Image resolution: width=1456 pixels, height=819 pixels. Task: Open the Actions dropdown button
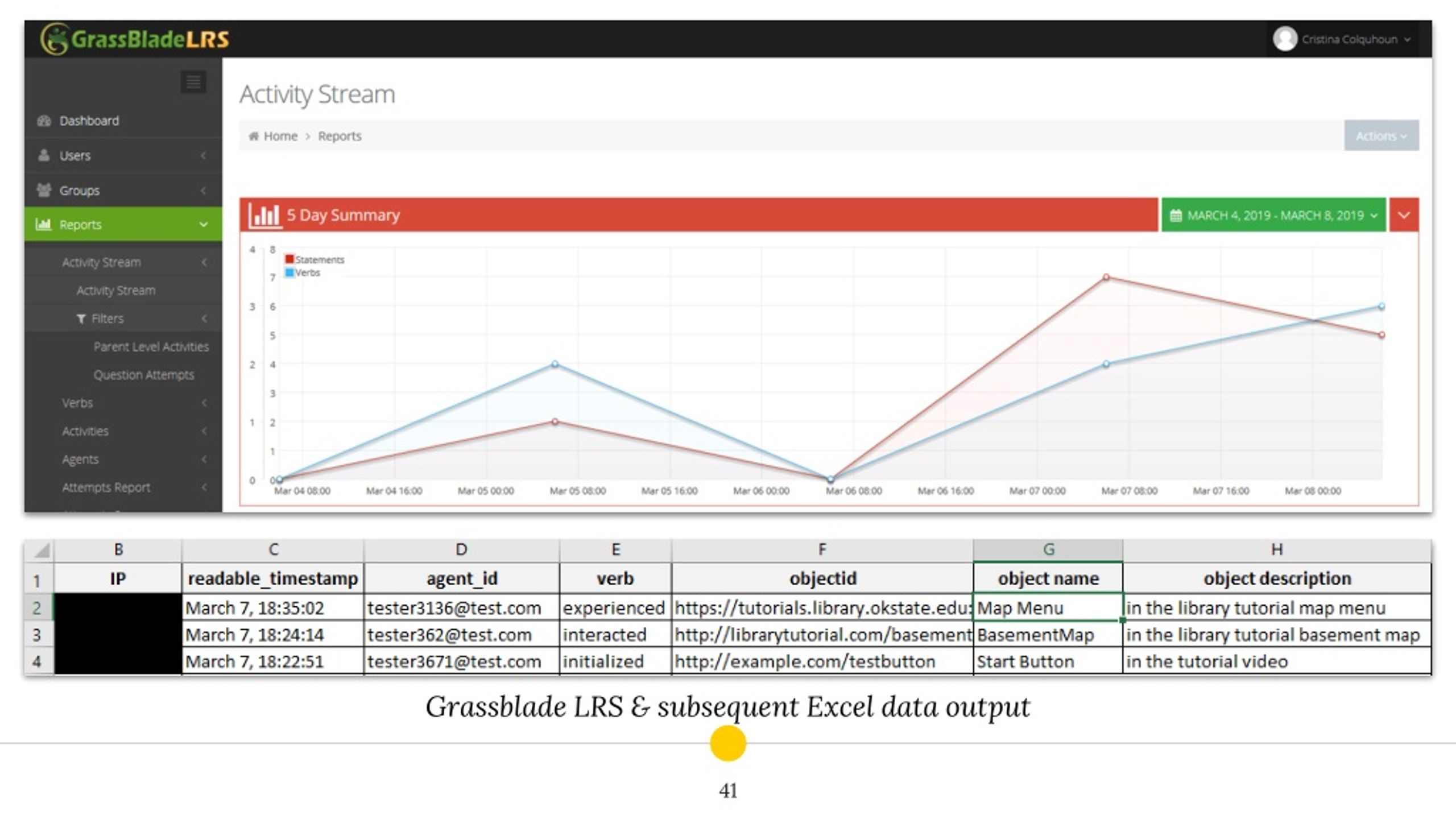point(1381,136)
